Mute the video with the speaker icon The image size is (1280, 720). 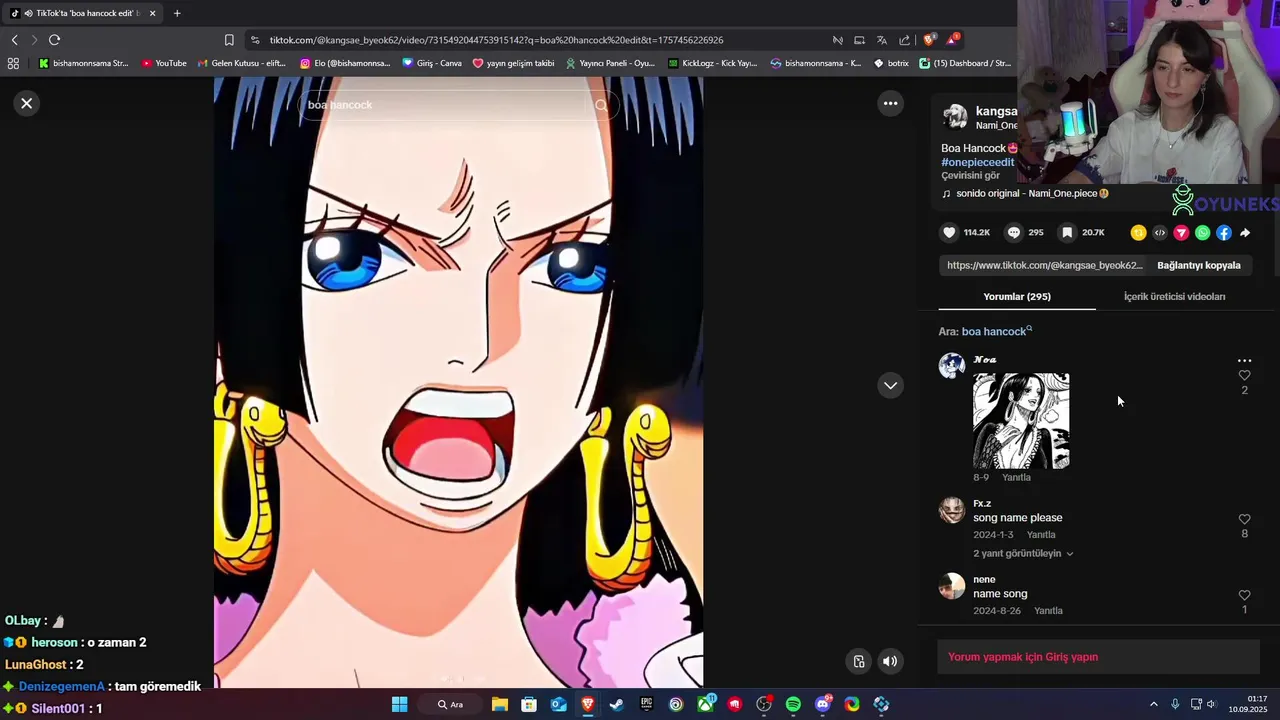pos(890,661)
